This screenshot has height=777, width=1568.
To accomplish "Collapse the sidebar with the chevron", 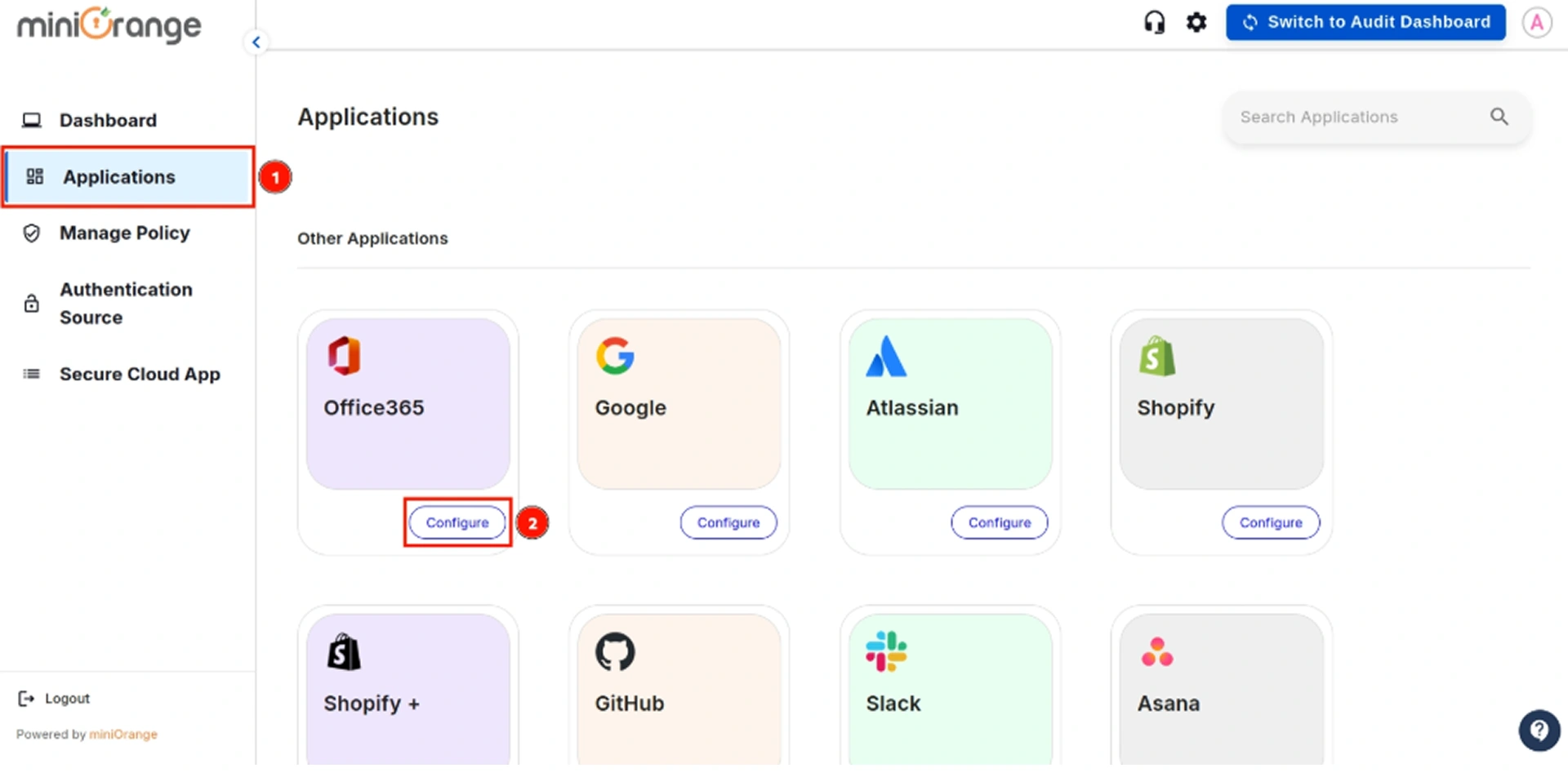I will (x=256, y=42).
